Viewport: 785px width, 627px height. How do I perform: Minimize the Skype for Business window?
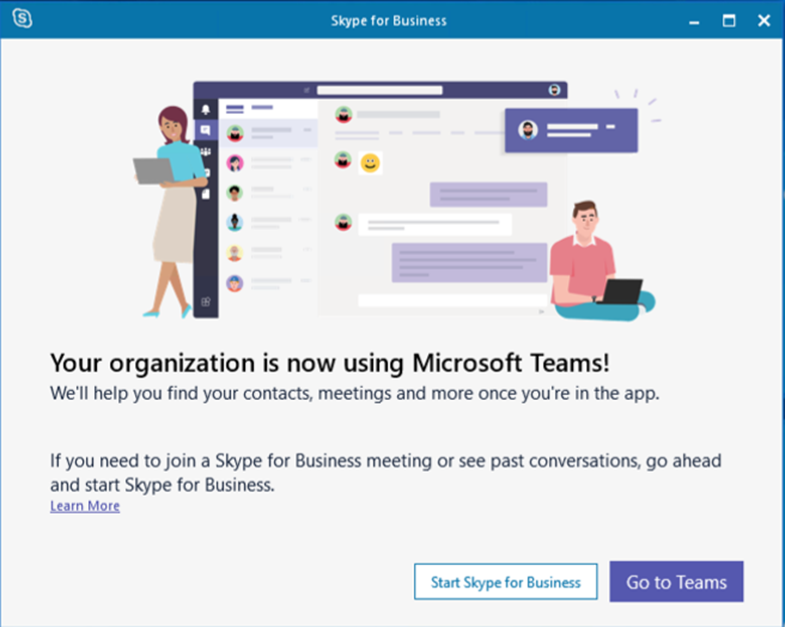pos(694,22)
